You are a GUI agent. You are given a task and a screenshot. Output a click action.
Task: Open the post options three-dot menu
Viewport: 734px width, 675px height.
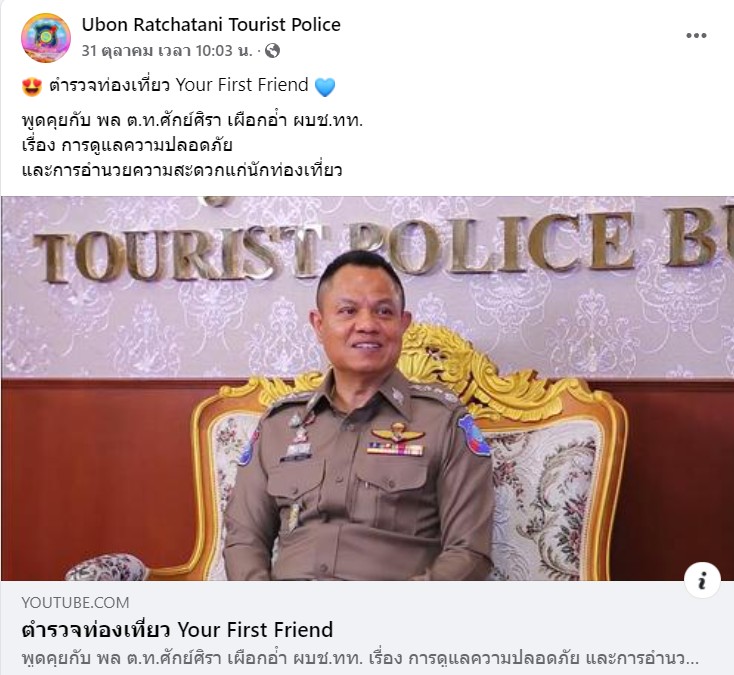[696, 36]
